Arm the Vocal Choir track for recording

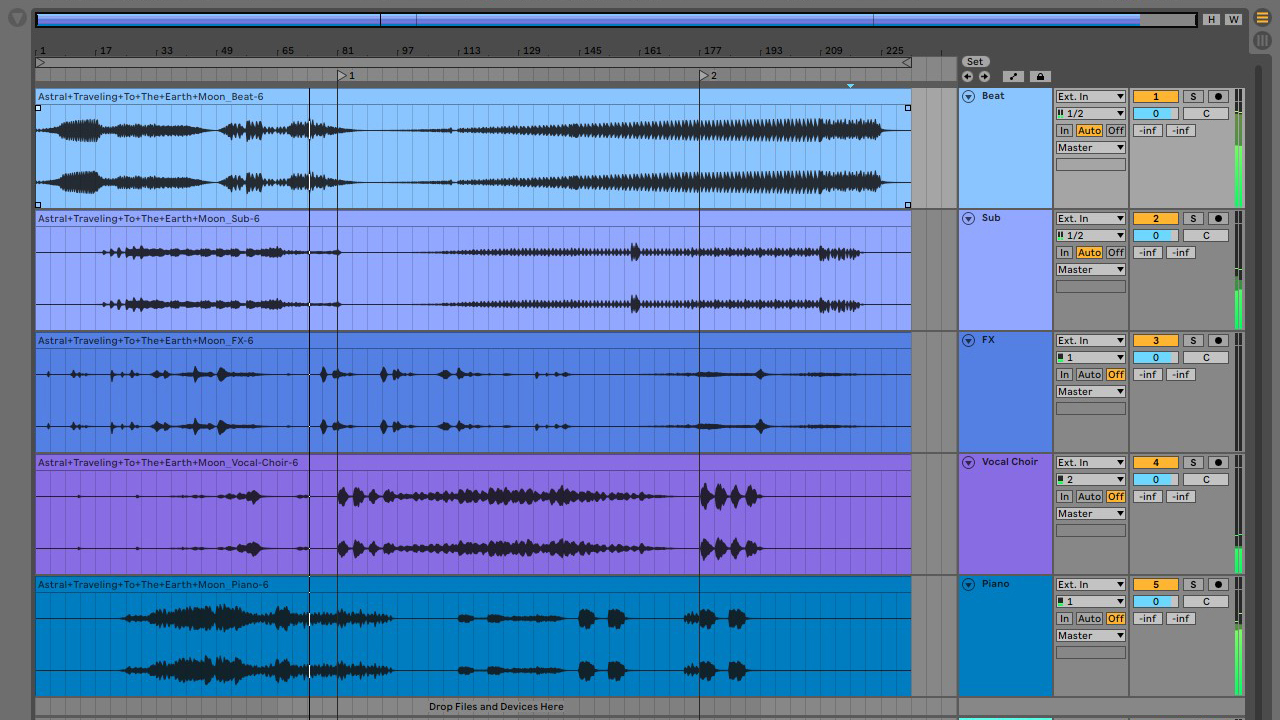[1218, 463]
